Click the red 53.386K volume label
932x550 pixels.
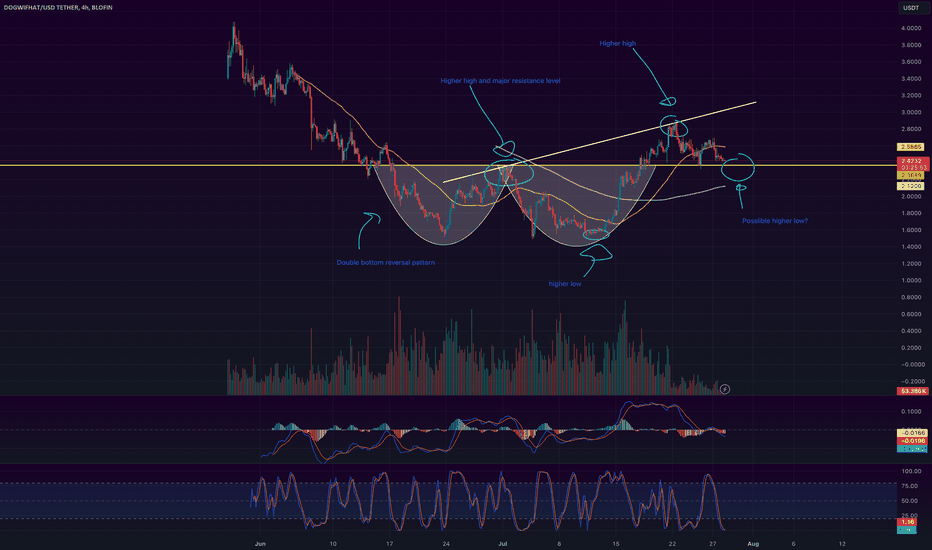tap(912, 391)
